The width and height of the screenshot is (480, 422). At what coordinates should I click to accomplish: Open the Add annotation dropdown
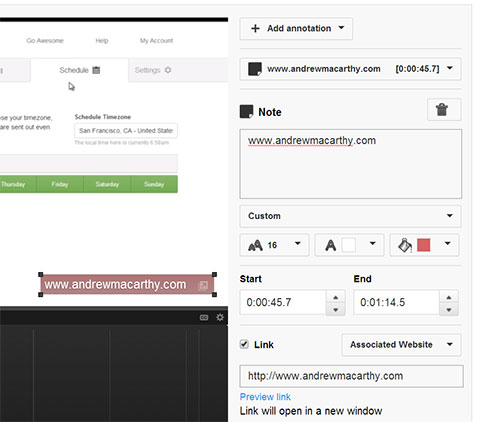296,29
